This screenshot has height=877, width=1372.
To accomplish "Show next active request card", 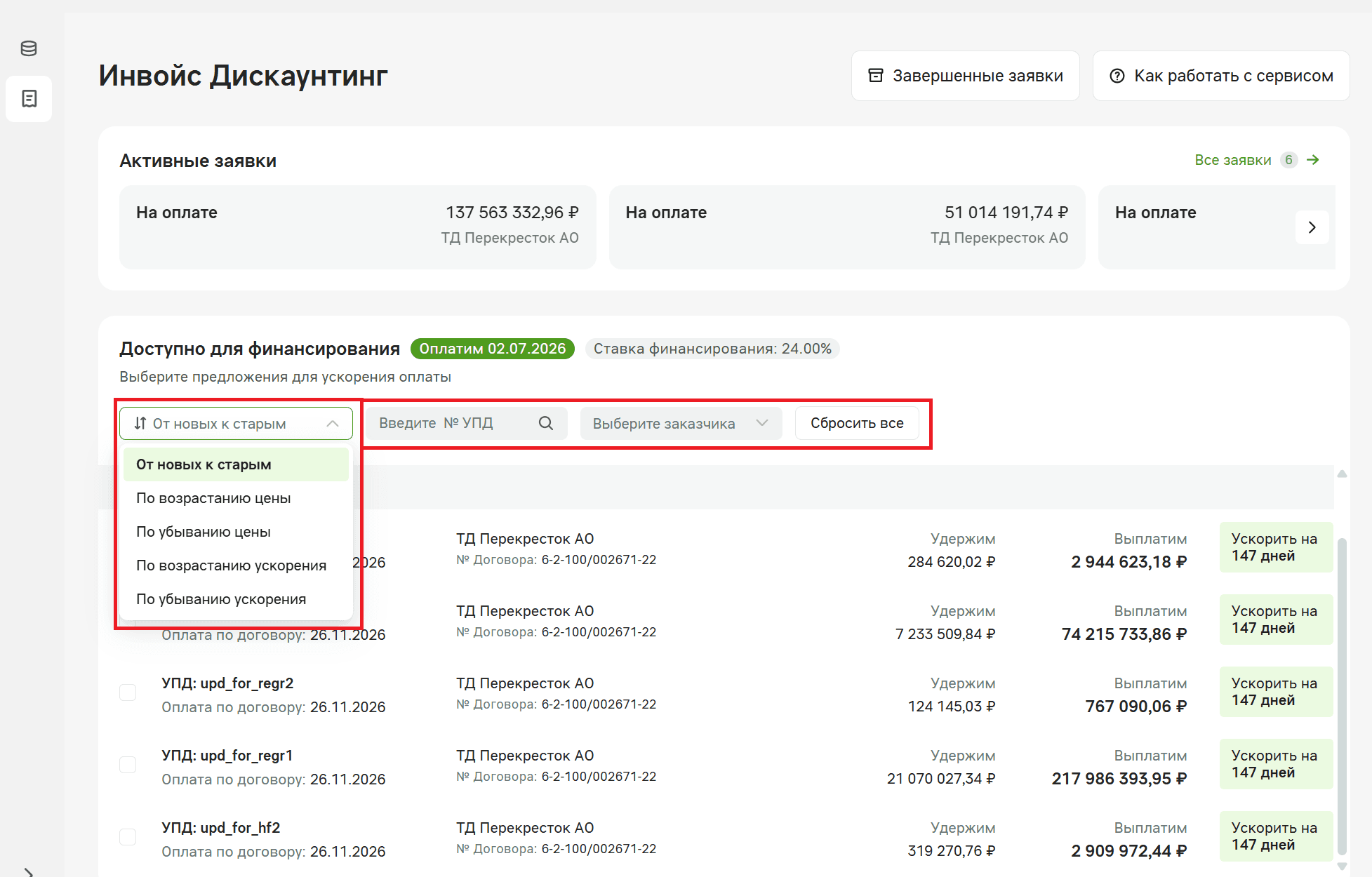I will click(x=1312, y=227).
